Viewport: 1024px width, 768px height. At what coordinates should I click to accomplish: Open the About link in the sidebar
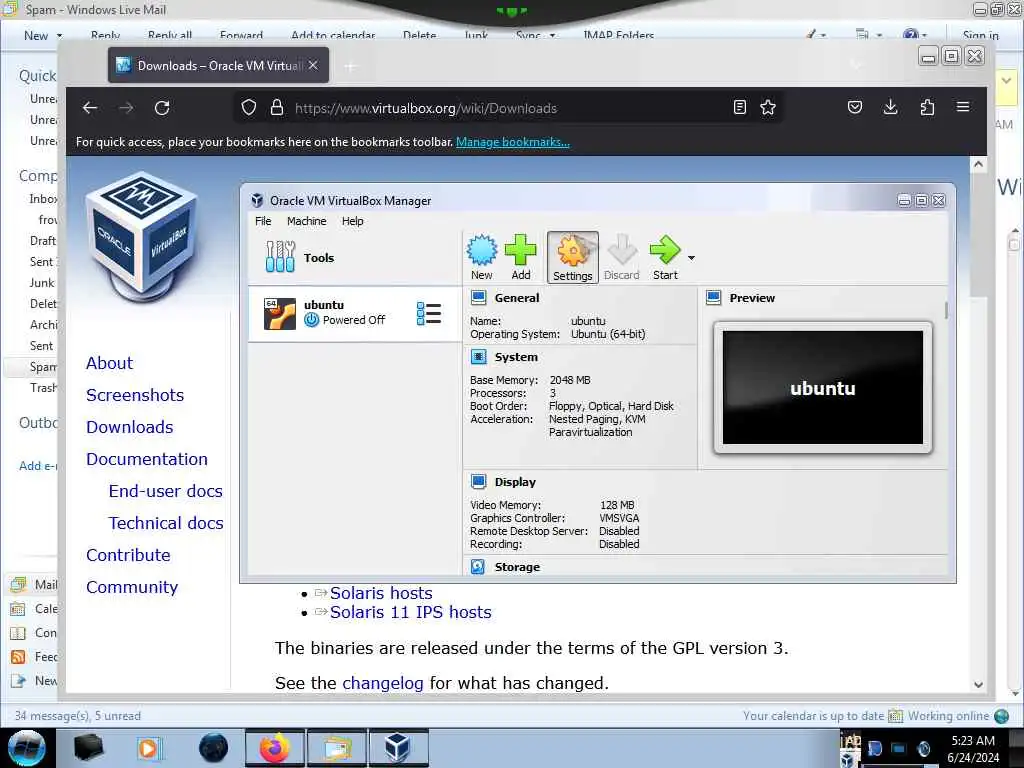[109, 363]
